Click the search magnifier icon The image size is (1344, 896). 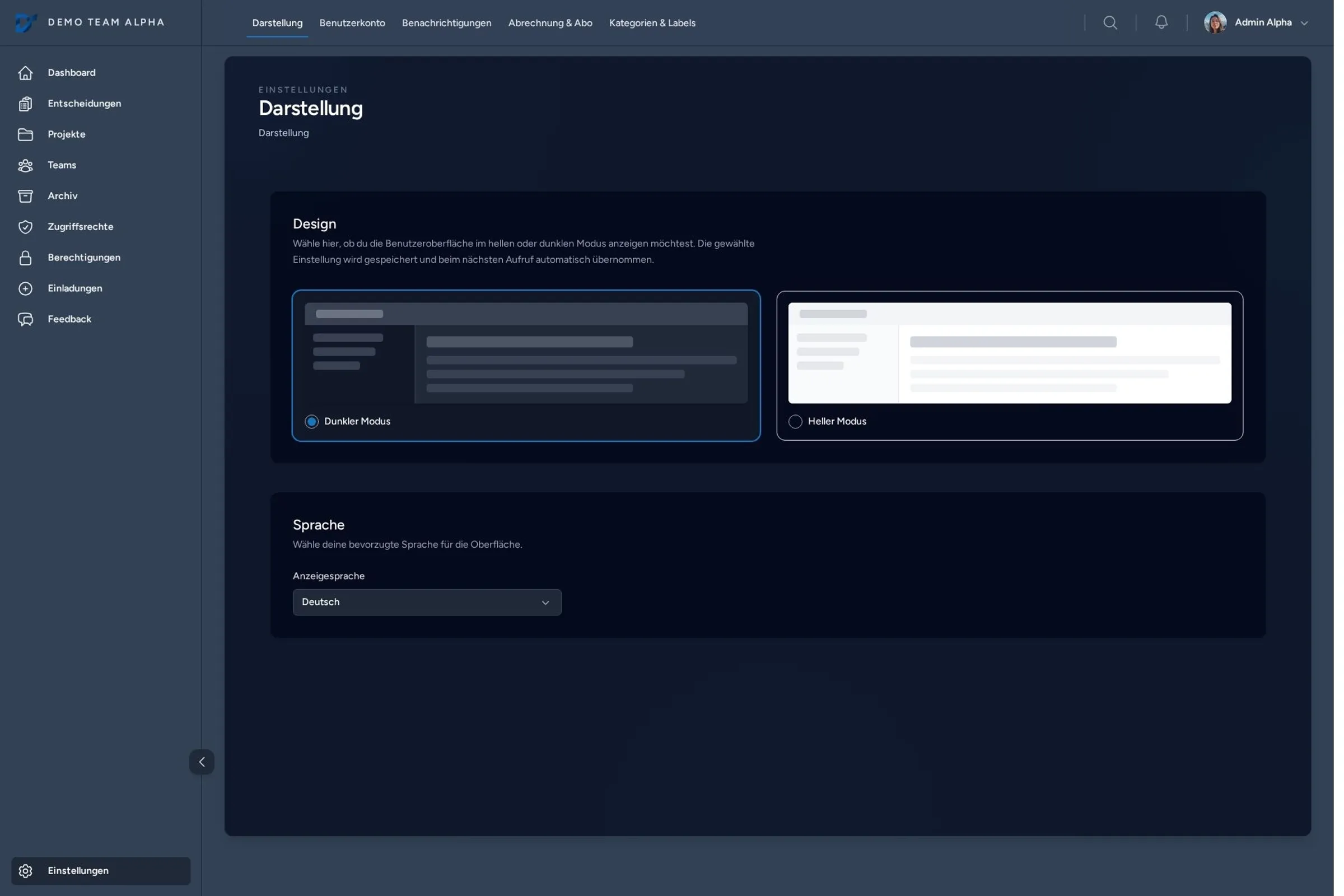[x=1110, y=23]
